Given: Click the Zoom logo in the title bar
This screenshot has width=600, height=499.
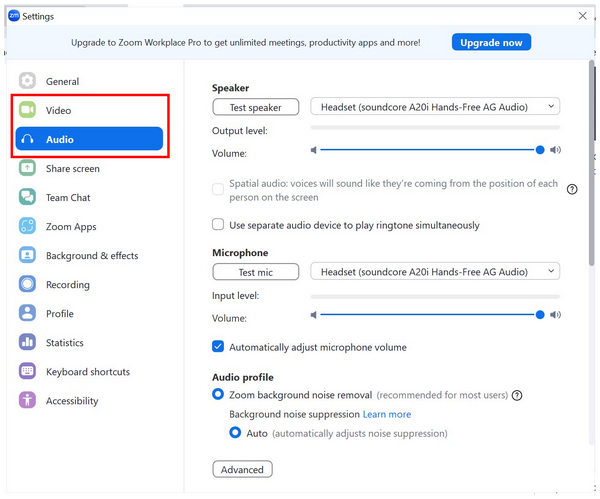Looking at the screenshot, I should (14, 16).
